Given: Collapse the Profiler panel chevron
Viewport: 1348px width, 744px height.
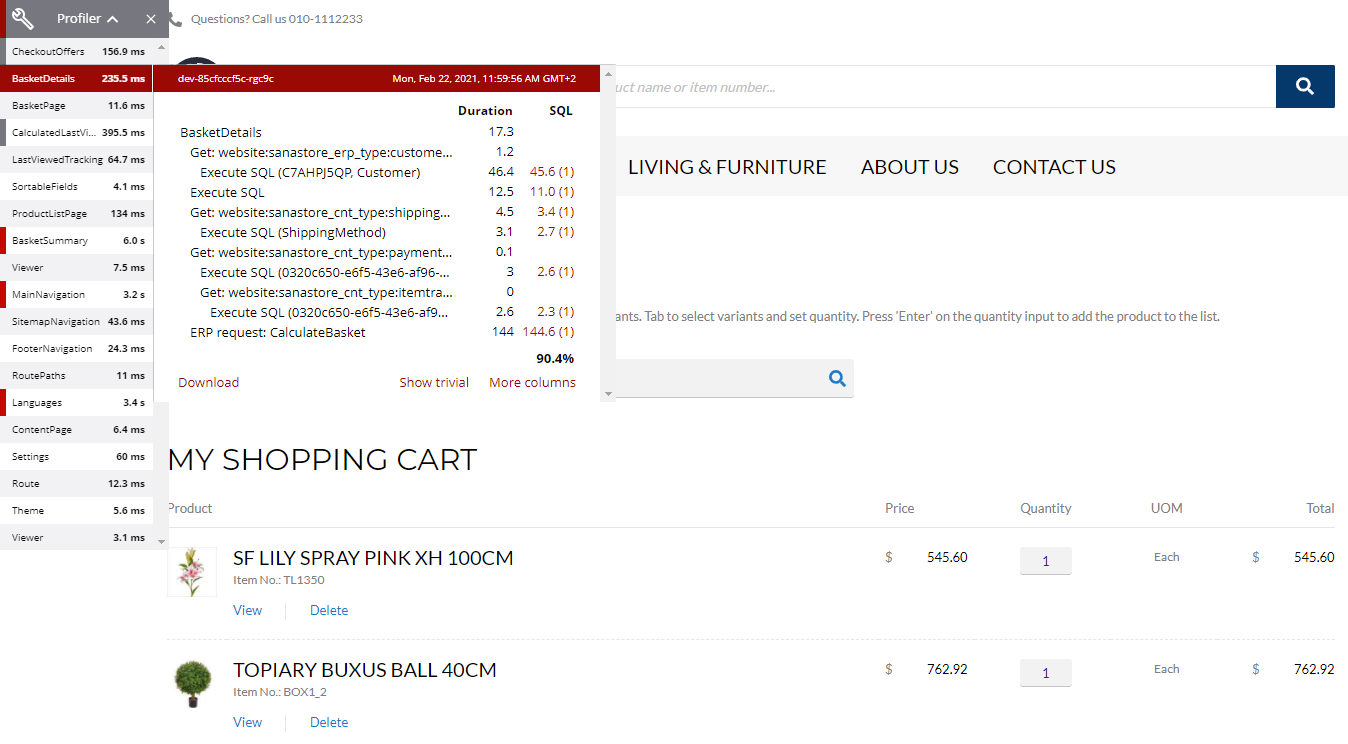Looking at the screenshot, I should (113, 19).
